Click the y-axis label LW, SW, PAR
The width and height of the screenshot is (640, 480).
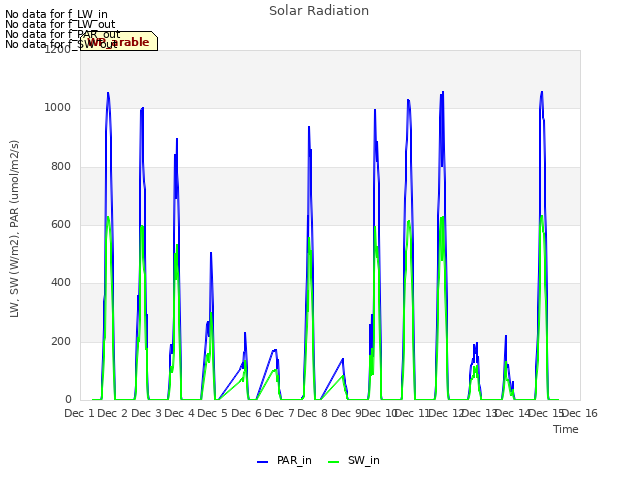(14, 229)
